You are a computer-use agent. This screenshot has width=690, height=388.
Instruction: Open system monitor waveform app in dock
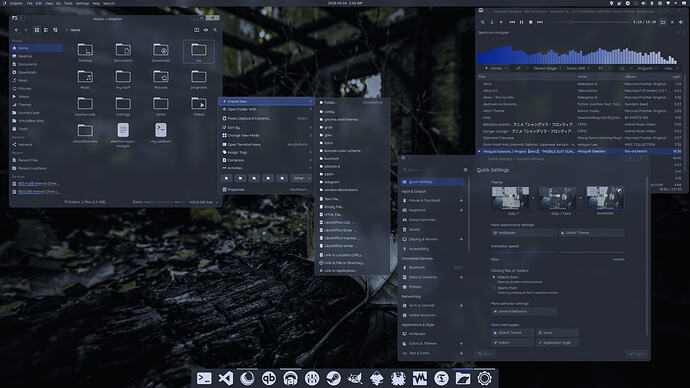[x=420, y=378]
